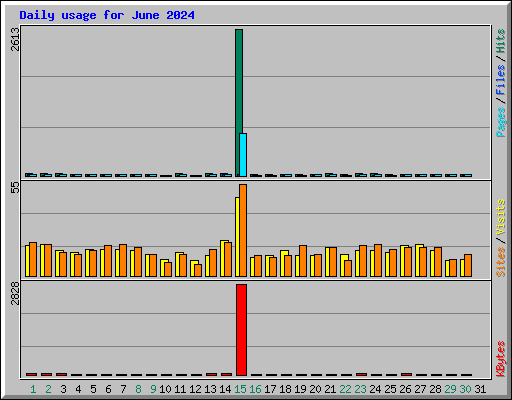Screen dimensions: 512x400
Task: Click the 'Visits' legend label
Action: [500, 217]
